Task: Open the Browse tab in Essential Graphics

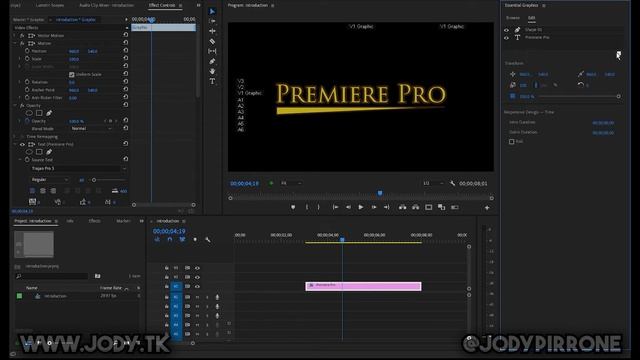Action: [513, 18]
